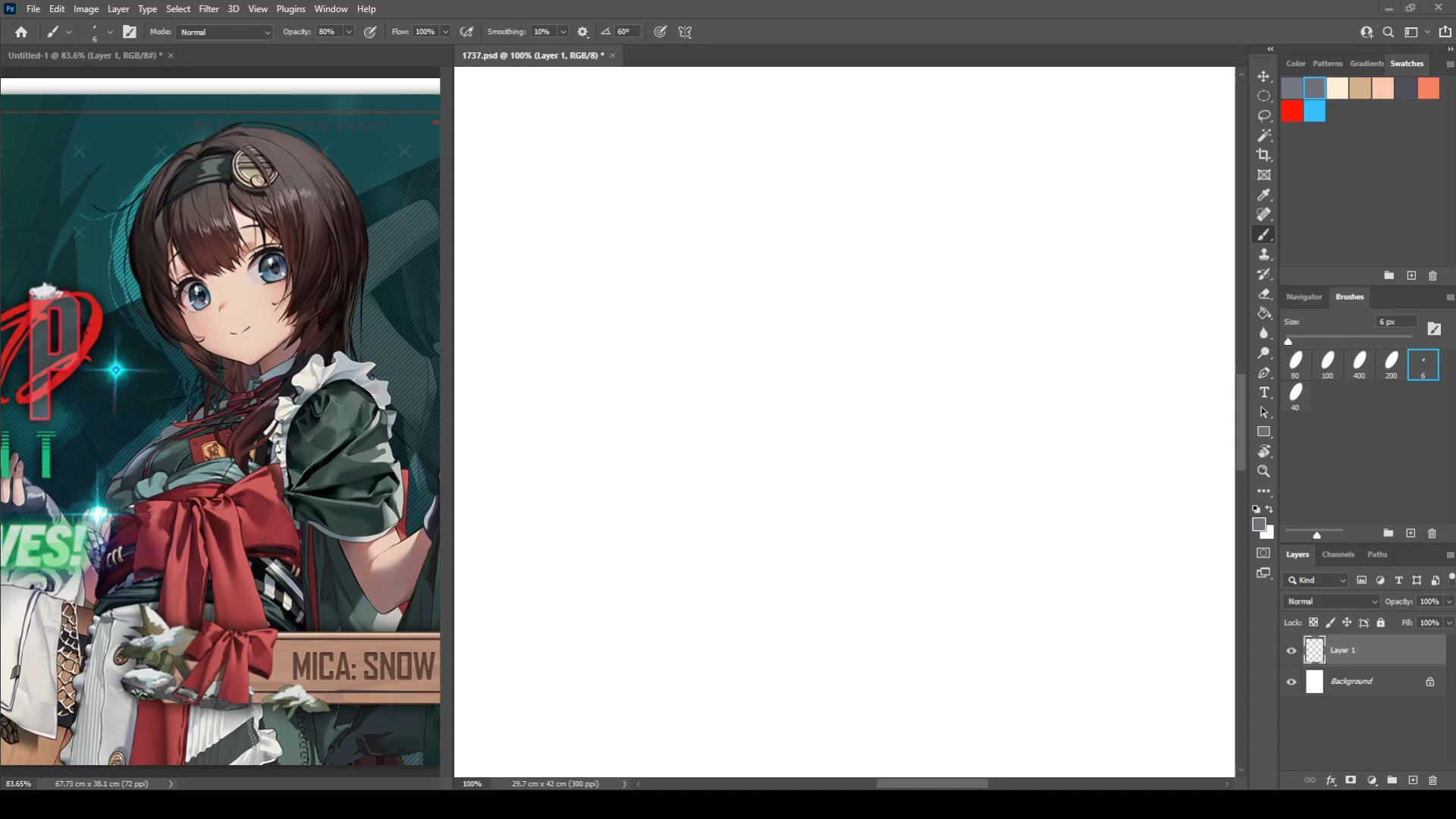
Task: Select the Eraser tool
Action: coord(1263,293)
